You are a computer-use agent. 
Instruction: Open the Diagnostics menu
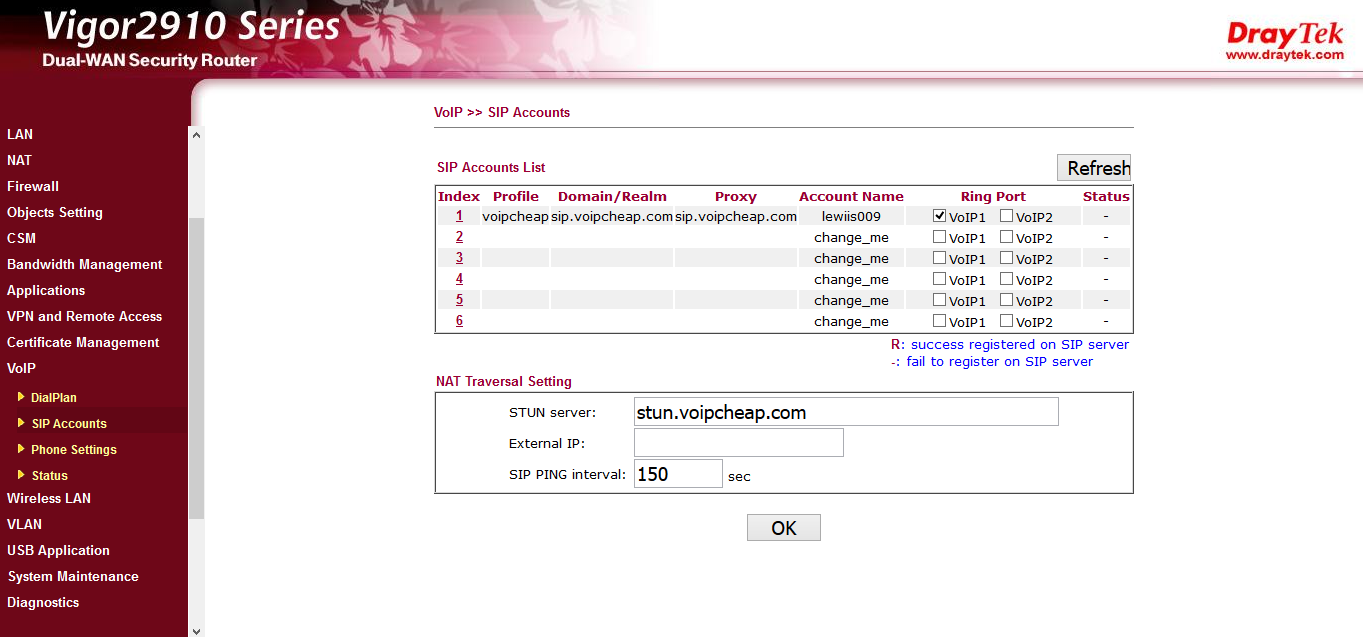43,602
